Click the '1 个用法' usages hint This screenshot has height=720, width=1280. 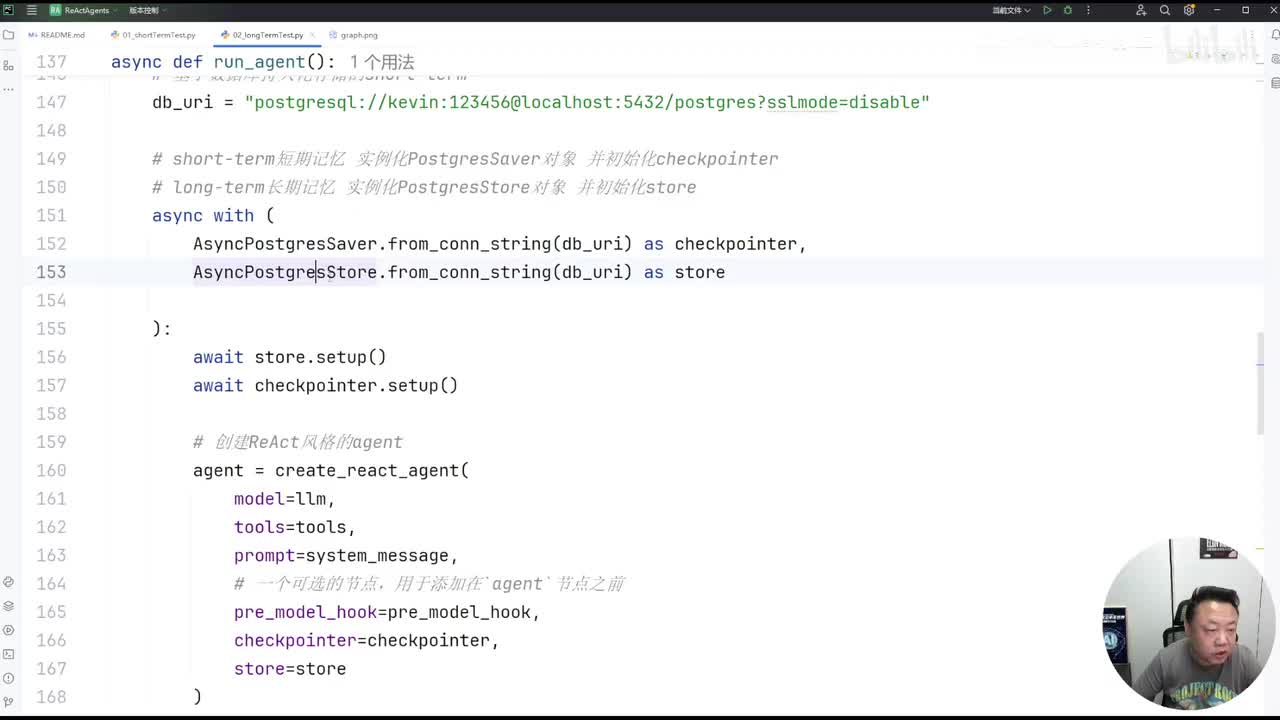(382, 62)
